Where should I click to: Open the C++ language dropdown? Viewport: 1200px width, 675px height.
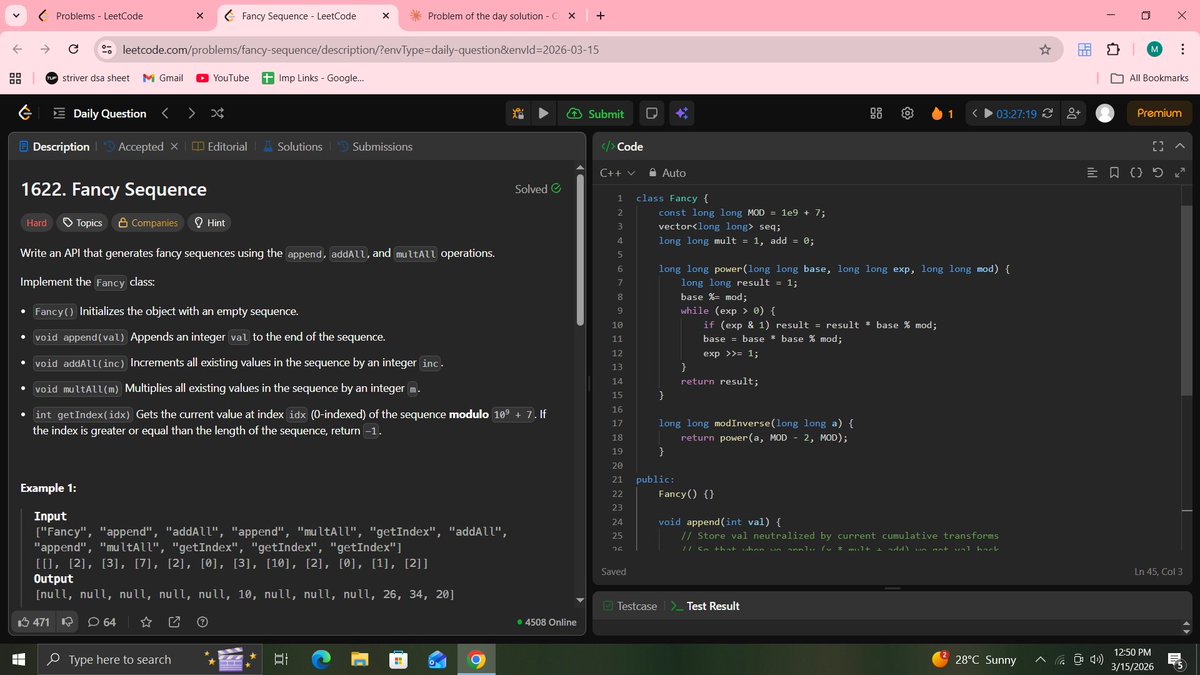point(617,173)
